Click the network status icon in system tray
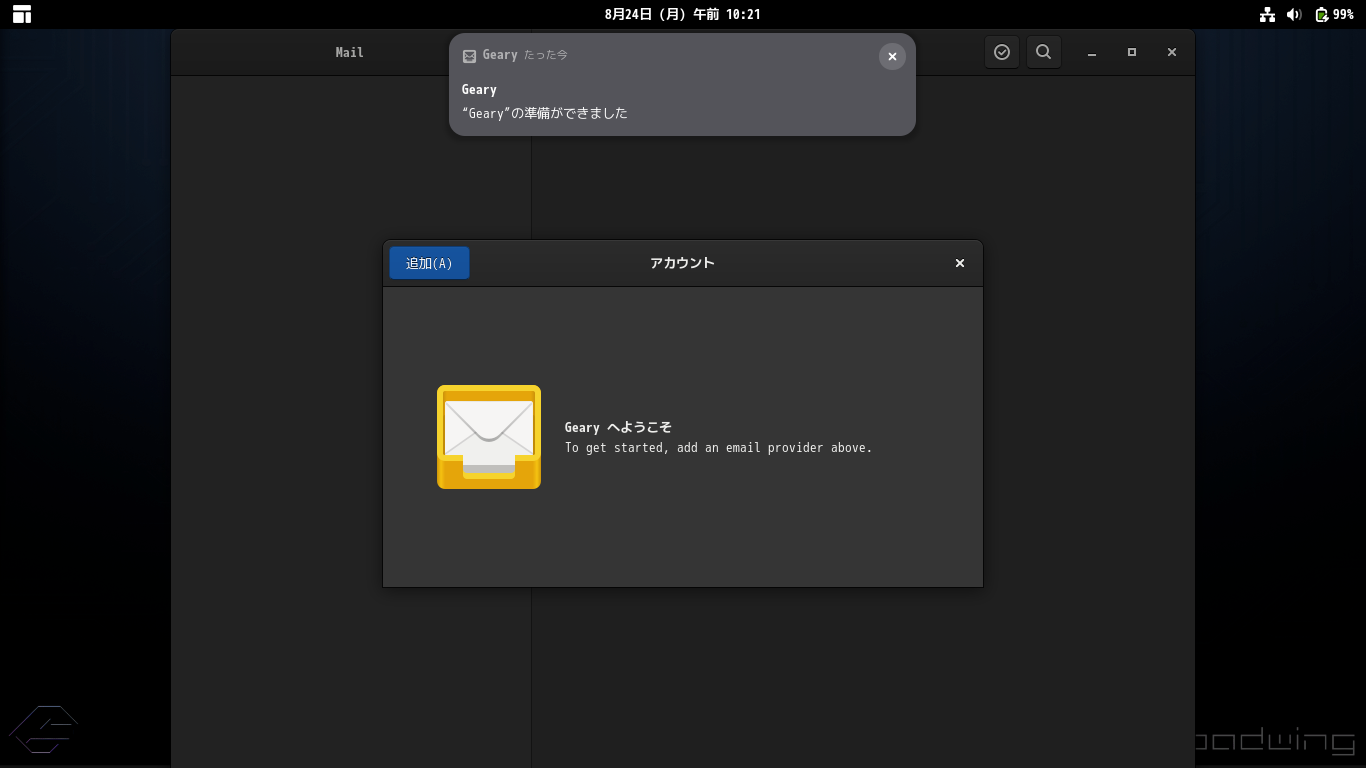The width and height of the screenshot is (1366, 768). pyautogui.click(x=1268, y=14)
